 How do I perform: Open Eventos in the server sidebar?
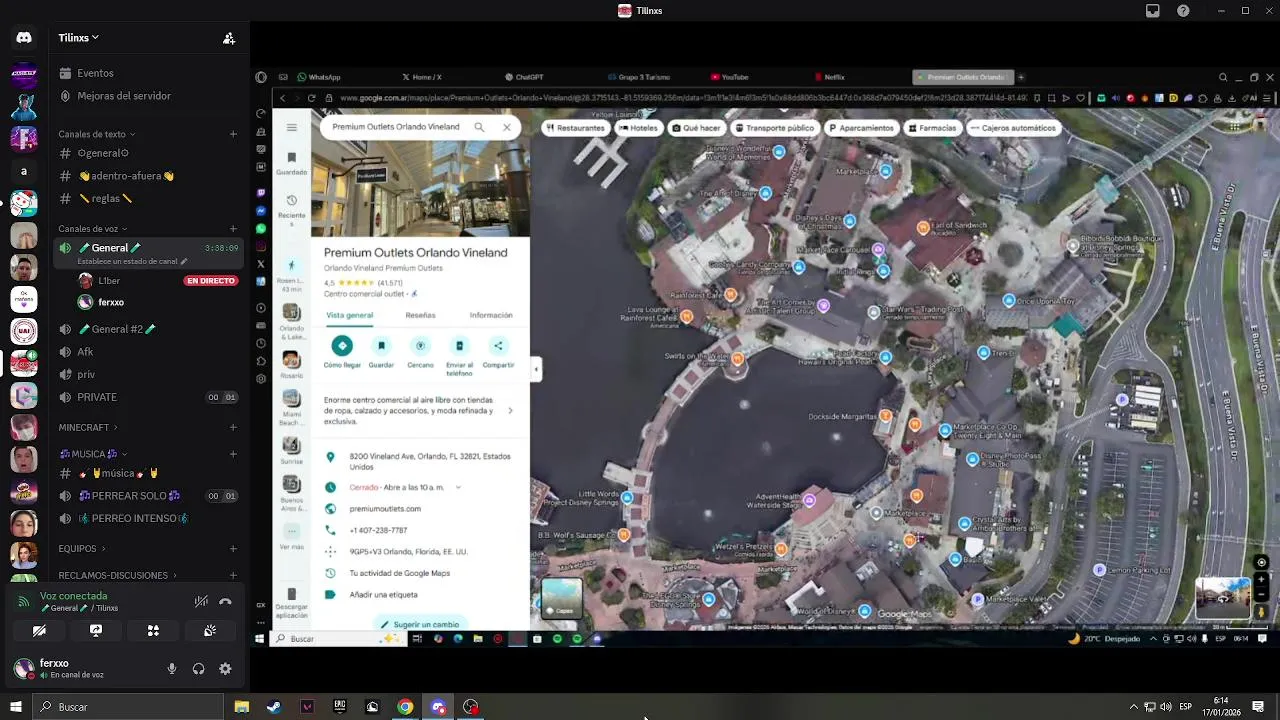148,73
